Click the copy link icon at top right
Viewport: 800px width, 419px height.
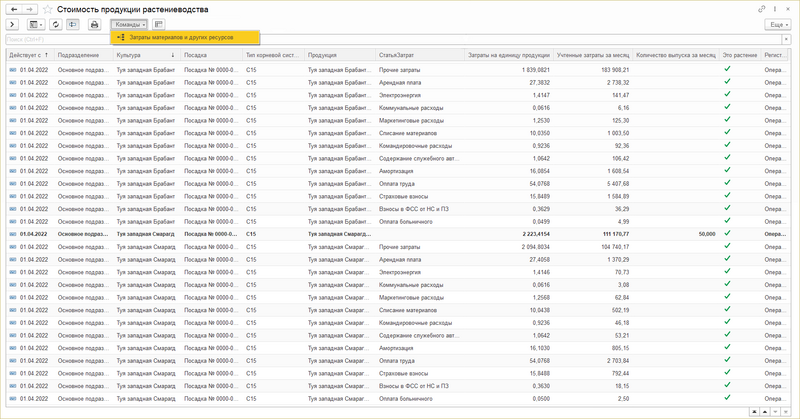click(763, 9)
